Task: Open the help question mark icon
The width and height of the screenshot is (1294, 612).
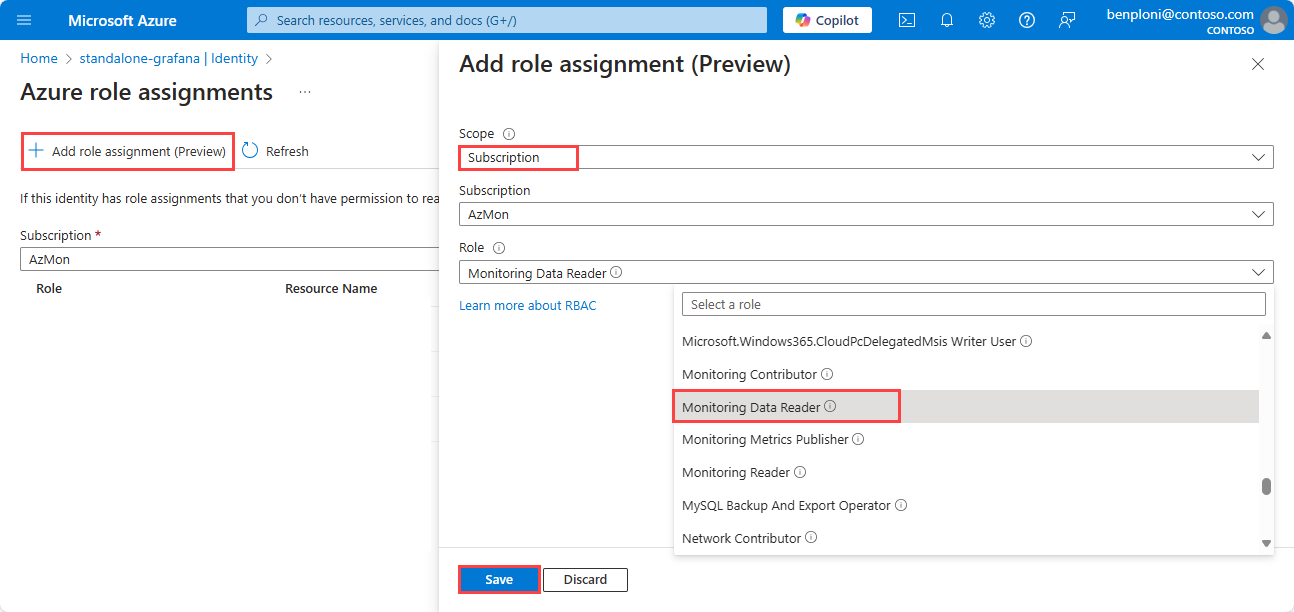Action: [1027, 20]
